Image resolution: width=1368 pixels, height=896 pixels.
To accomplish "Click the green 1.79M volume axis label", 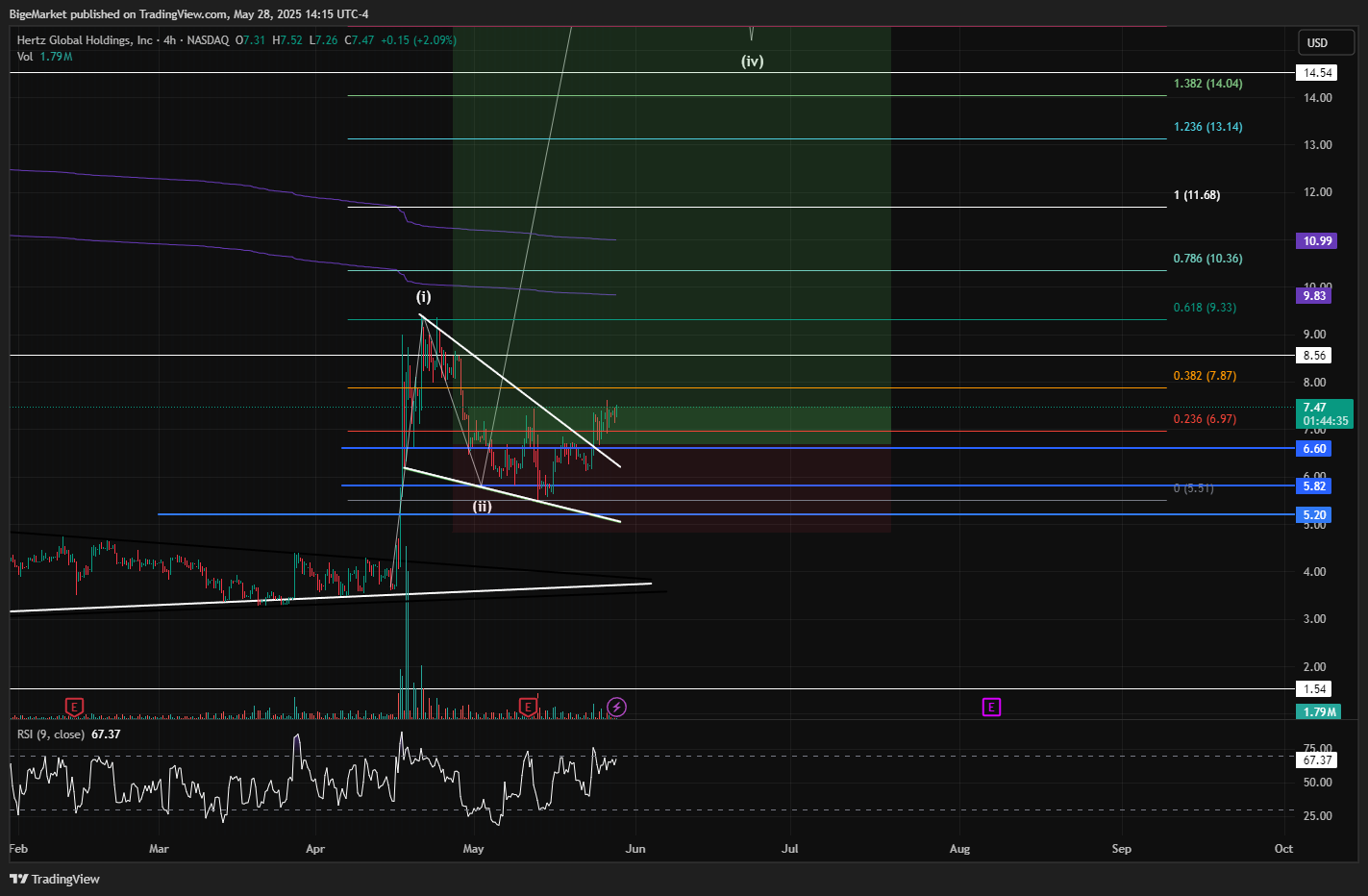I will [x=1319, y=712].
